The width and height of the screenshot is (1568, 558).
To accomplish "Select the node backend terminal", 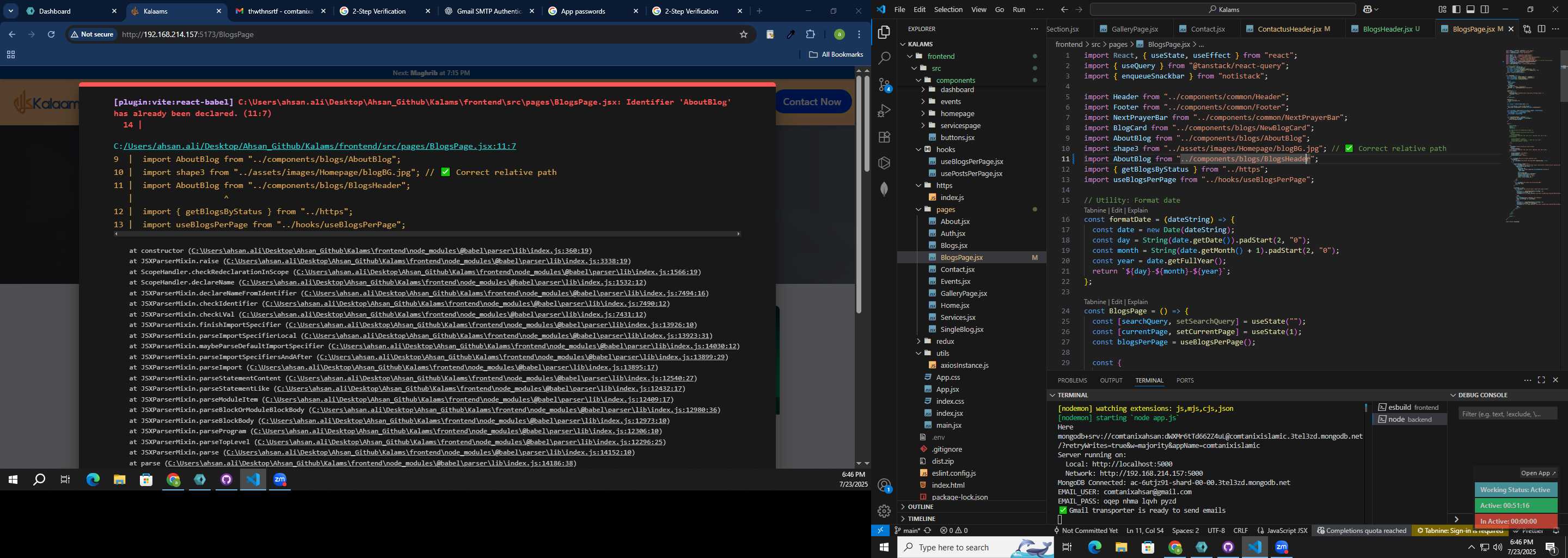I will pos(1409,419).
